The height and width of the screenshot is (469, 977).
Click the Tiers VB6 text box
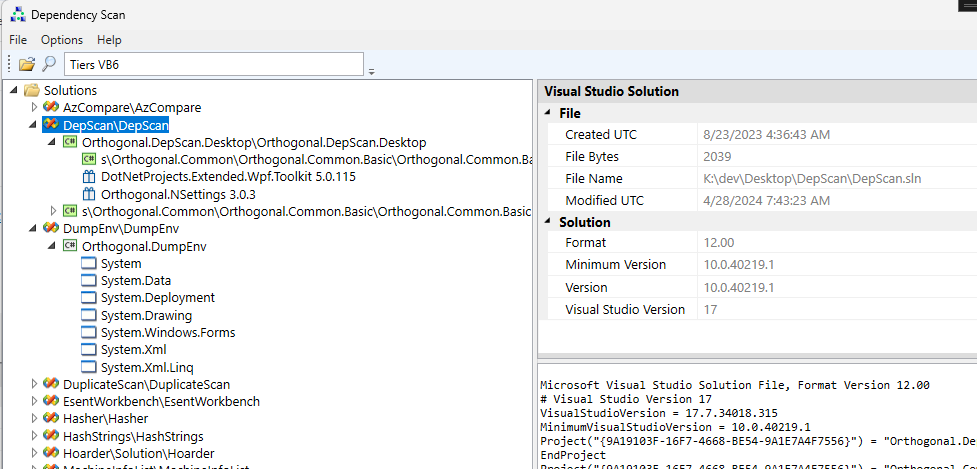tap(214, 64)
